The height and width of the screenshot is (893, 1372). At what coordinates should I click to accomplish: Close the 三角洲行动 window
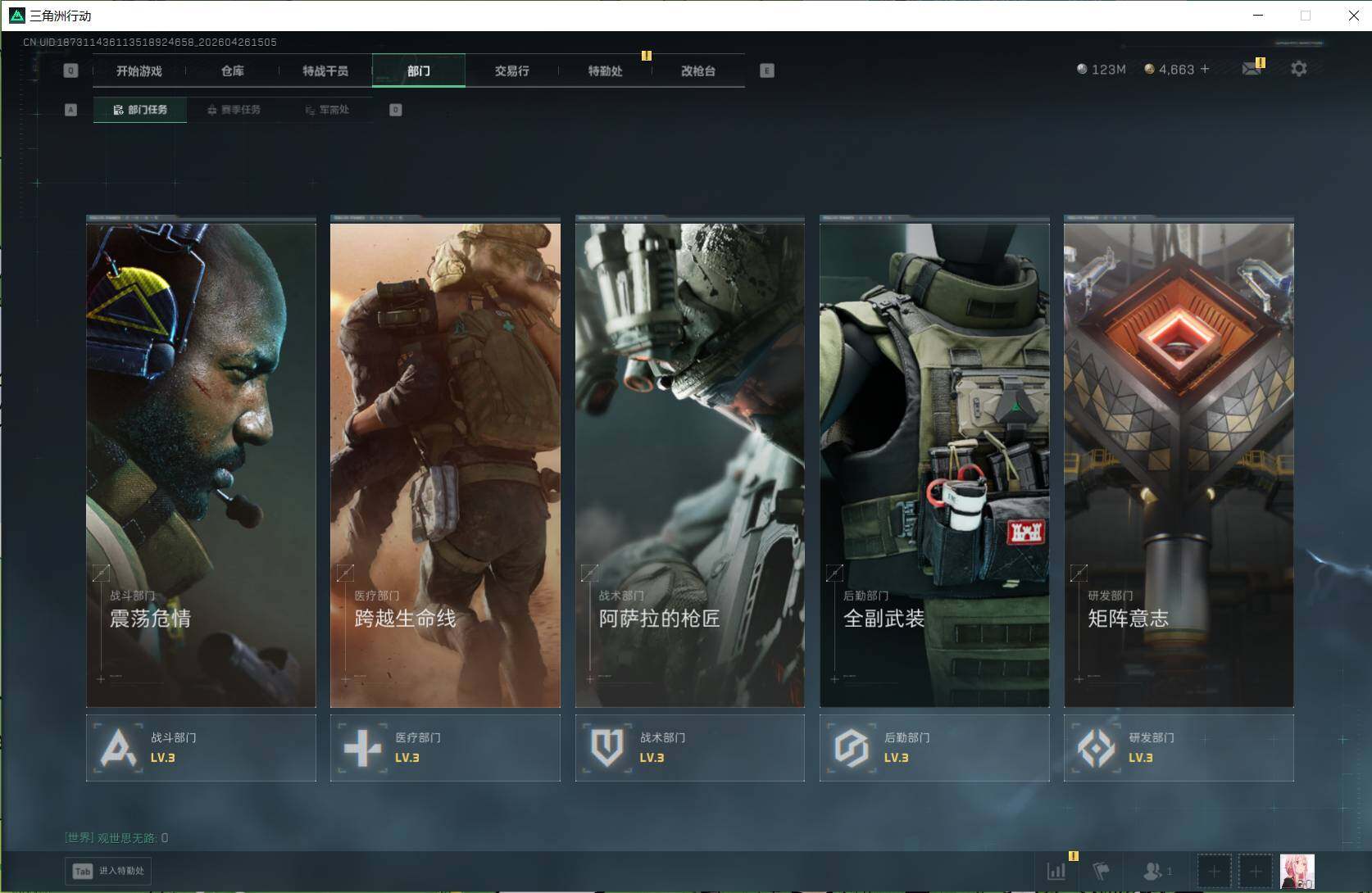[1353, 16]
